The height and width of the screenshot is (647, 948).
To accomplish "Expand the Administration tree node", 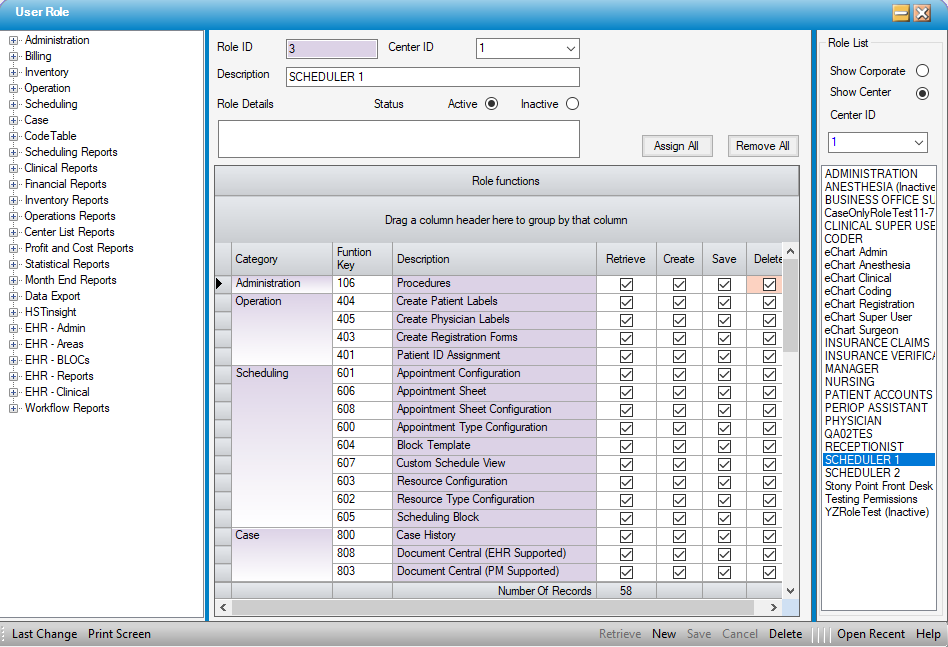I will point(14,41).
